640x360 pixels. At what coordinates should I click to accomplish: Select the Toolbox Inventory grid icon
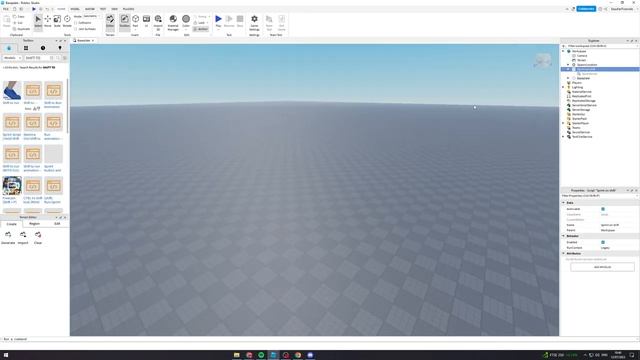point(26,48)
